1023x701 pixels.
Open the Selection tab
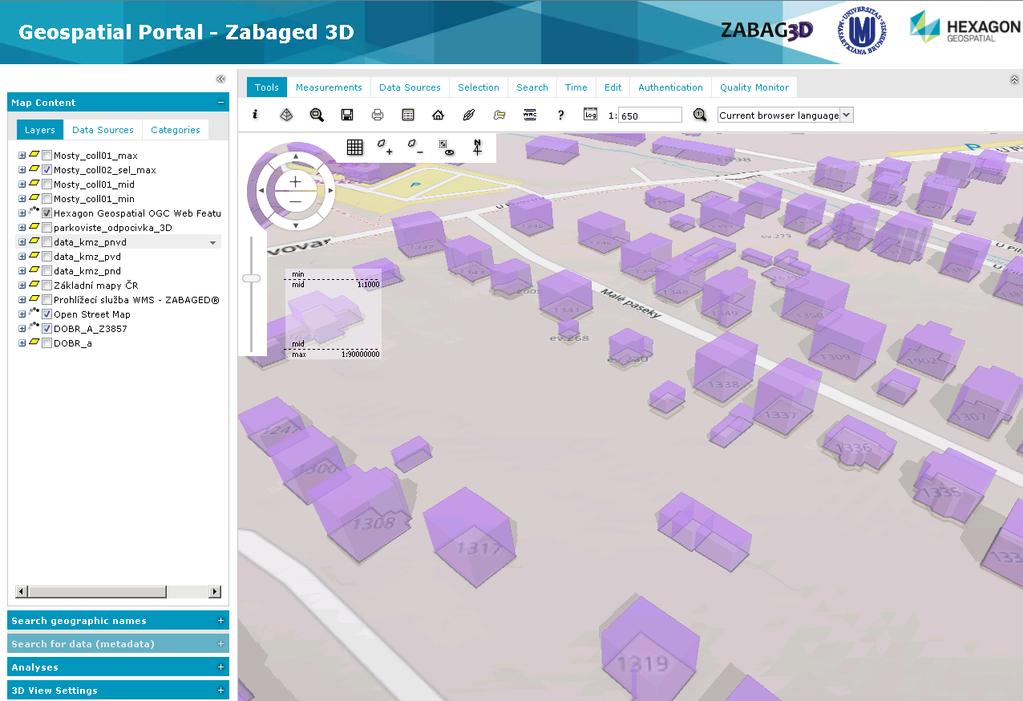478,87
